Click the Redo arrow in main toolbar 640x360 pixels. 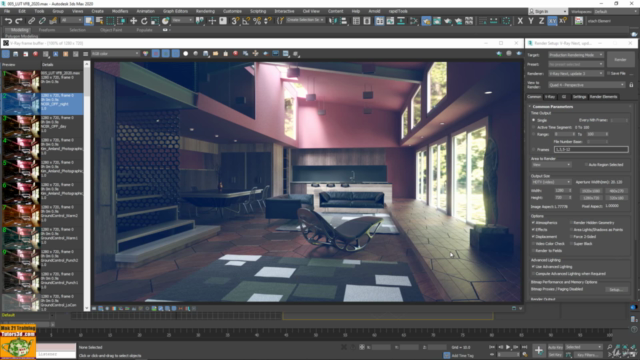(x=19, y=21)
